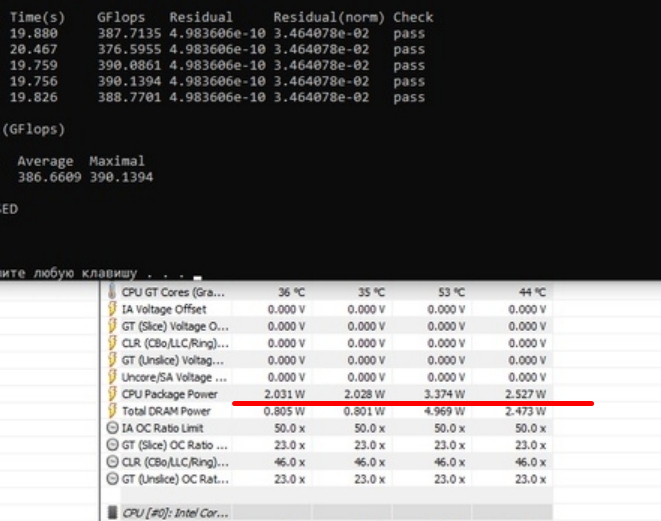This screenshot has height=521, width=661.
Task: Click the 4.969 W Total DRAM Power value
Action: click(x=444, y=411)
